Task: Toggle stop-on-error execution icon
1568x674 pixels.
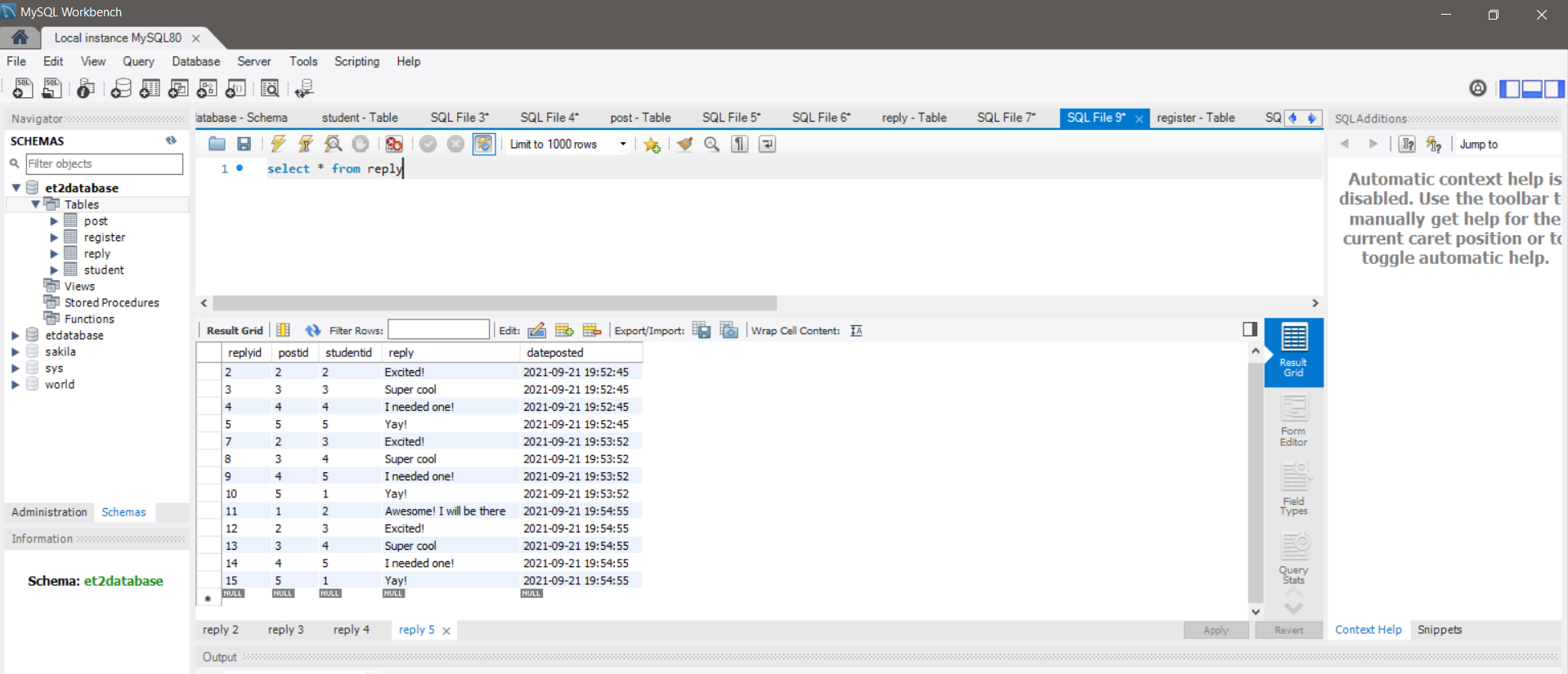Action: coord(394,144)
